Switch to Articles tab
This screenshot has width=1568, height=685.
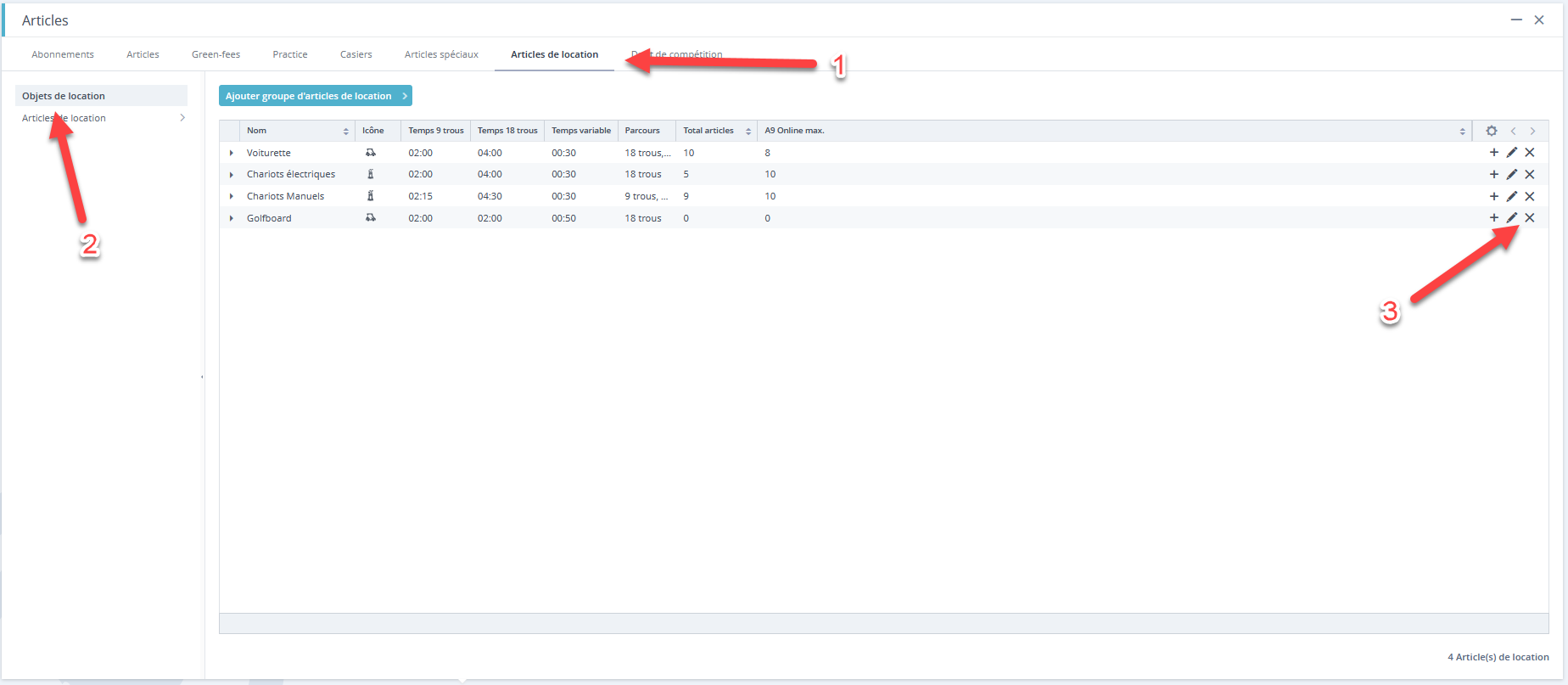143,54
